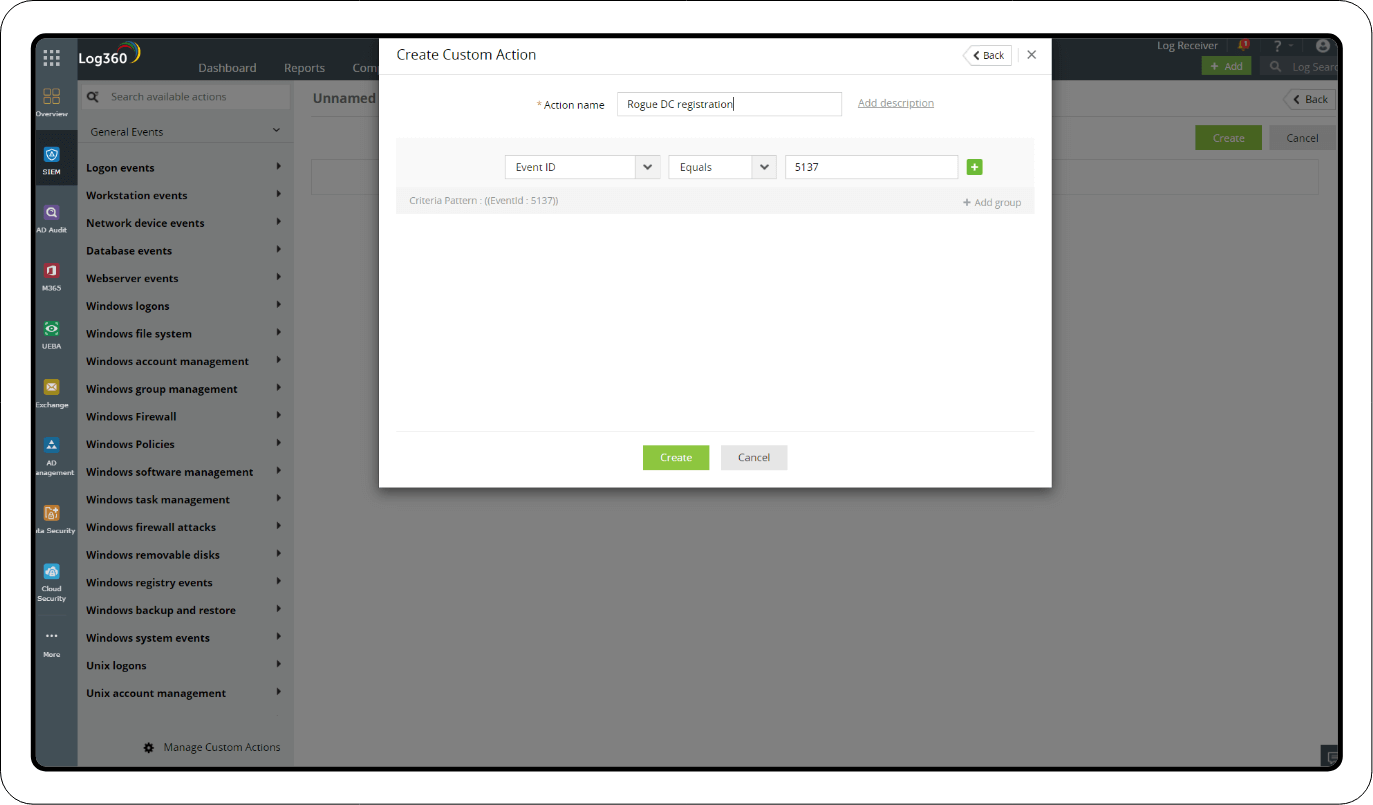
Task: Switch to the Reports menu
Action: (x=304, y=67)
